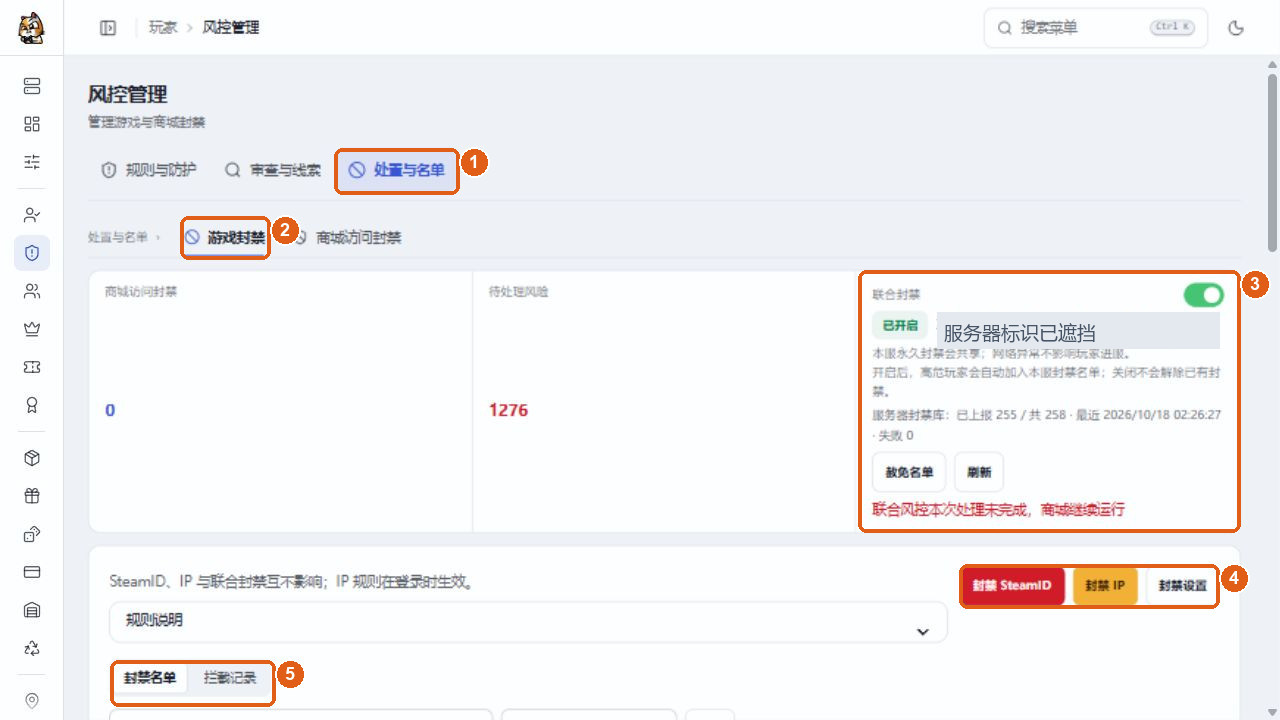Turn off the 联合封禁 switch
Image resolution: width=1280 pixels, height=720 pixels.
[1204, 295]
